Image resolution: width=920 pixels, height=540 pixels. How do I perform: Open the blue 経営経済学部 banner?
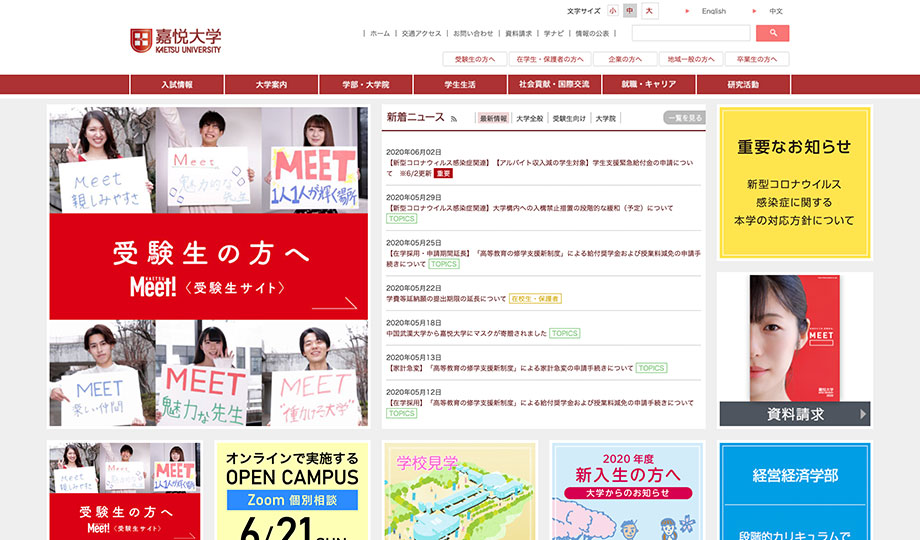coord(794,491)
